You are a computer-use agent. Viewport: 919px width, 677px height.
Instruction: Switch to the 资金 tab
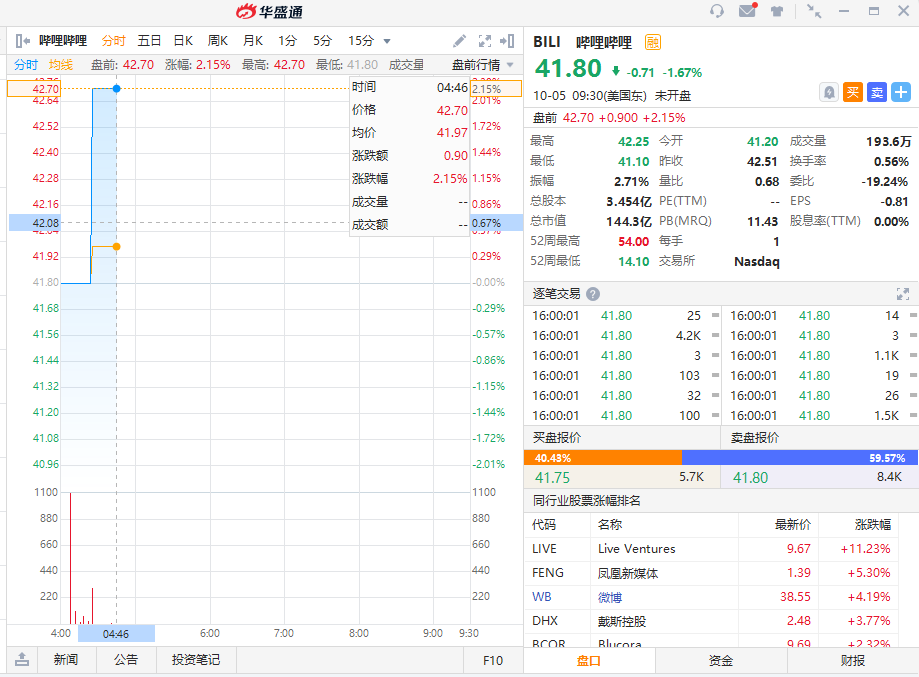point(721,660)
